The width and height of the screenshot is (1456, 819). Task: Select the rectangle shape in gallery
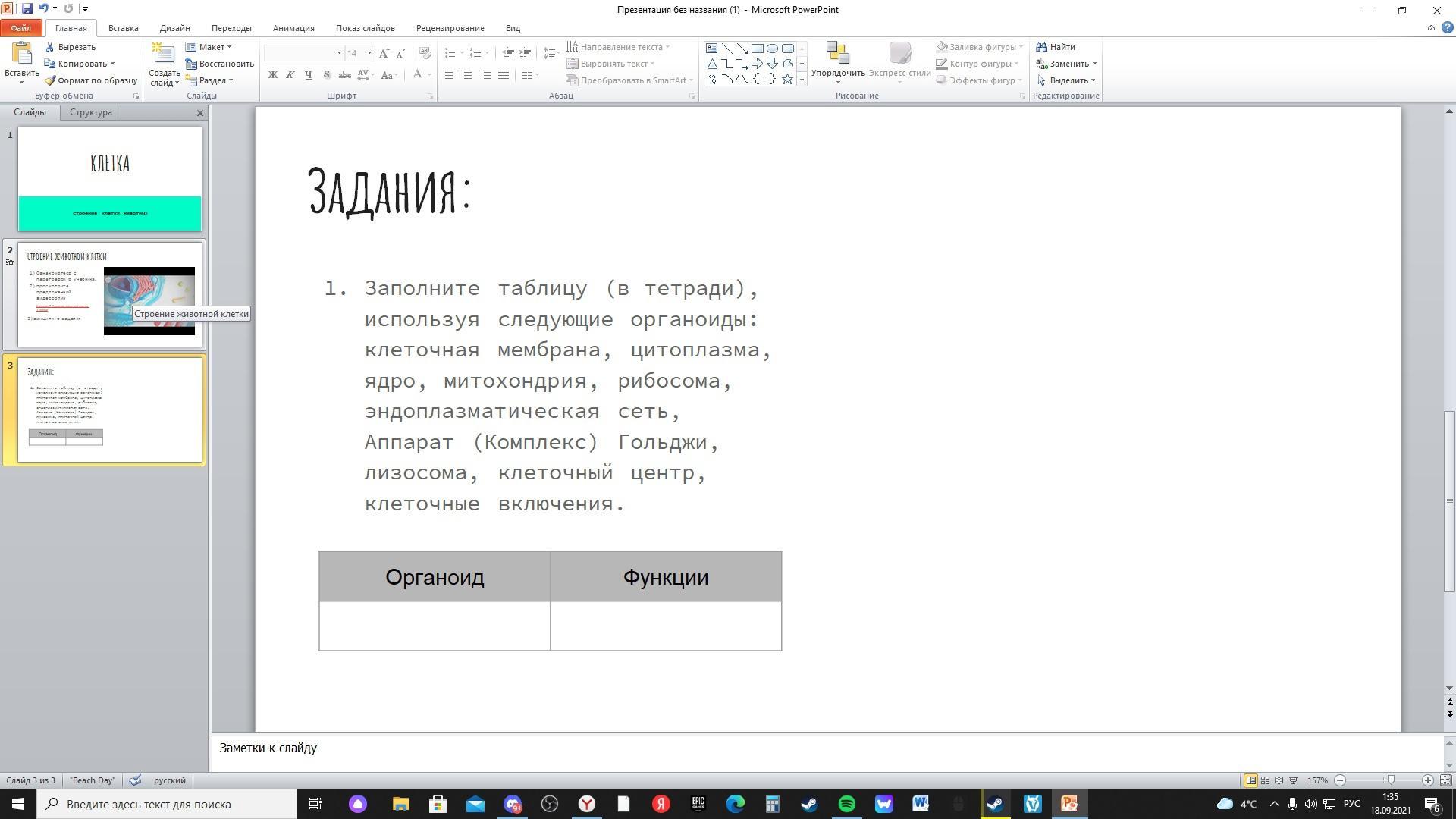pyautogui.click(x=757, y=49)
